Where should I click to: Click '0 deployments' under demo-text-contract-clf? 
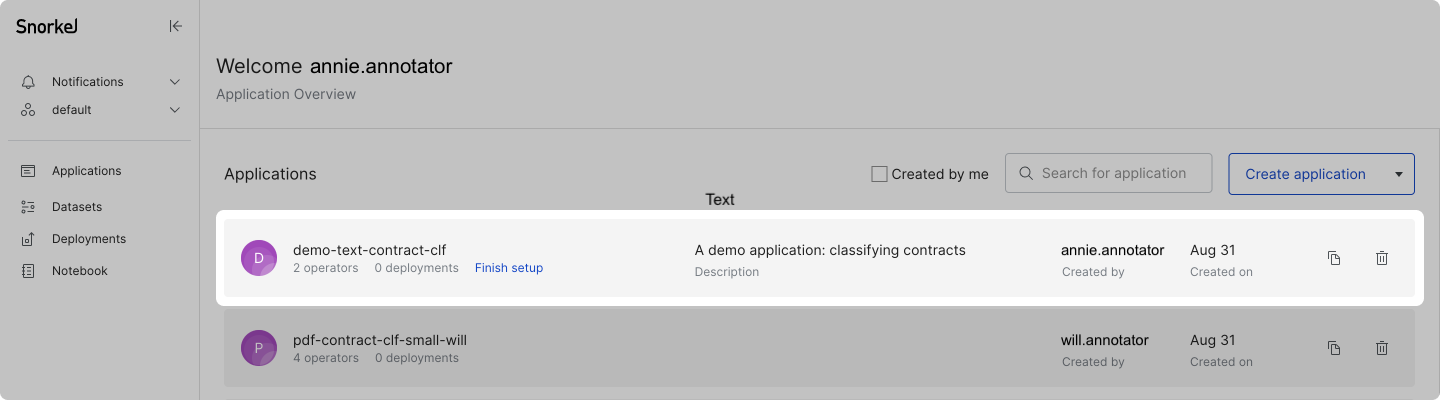(417, 268)
